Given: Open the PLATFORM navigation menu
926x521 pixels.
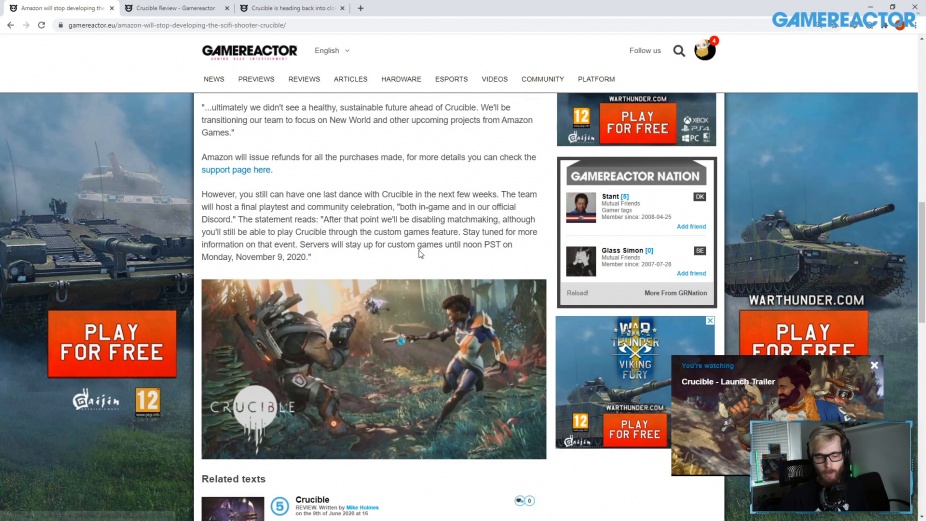Looking at the screenshot, I should 596,79.
